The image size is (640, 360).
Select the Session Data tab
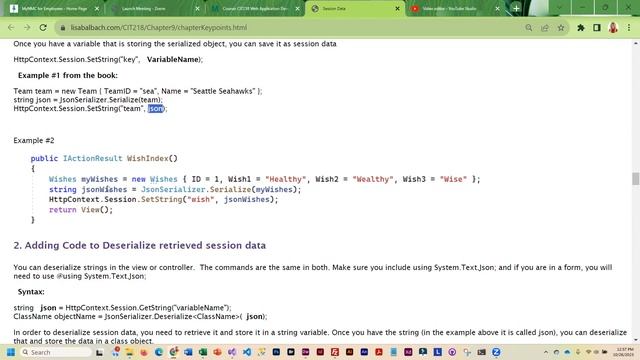[x=355, y=9]
